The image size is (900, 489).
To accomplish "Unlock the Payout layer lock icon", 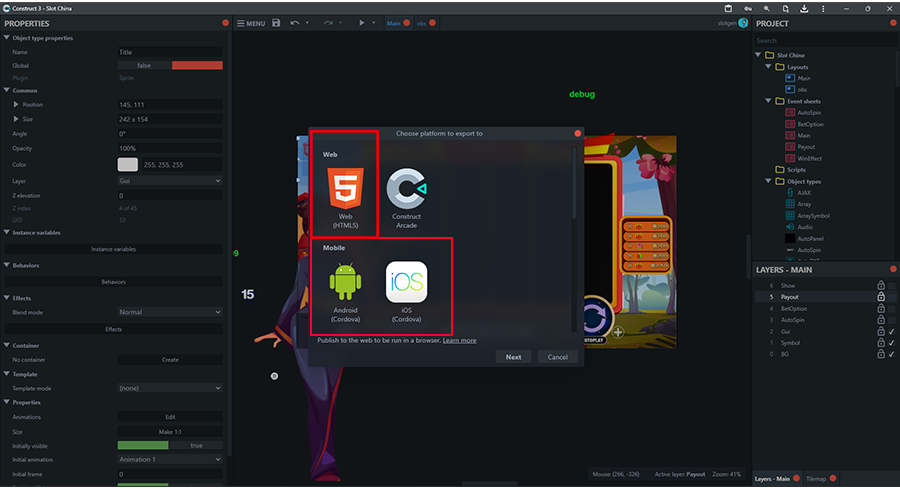I will 880,297.
